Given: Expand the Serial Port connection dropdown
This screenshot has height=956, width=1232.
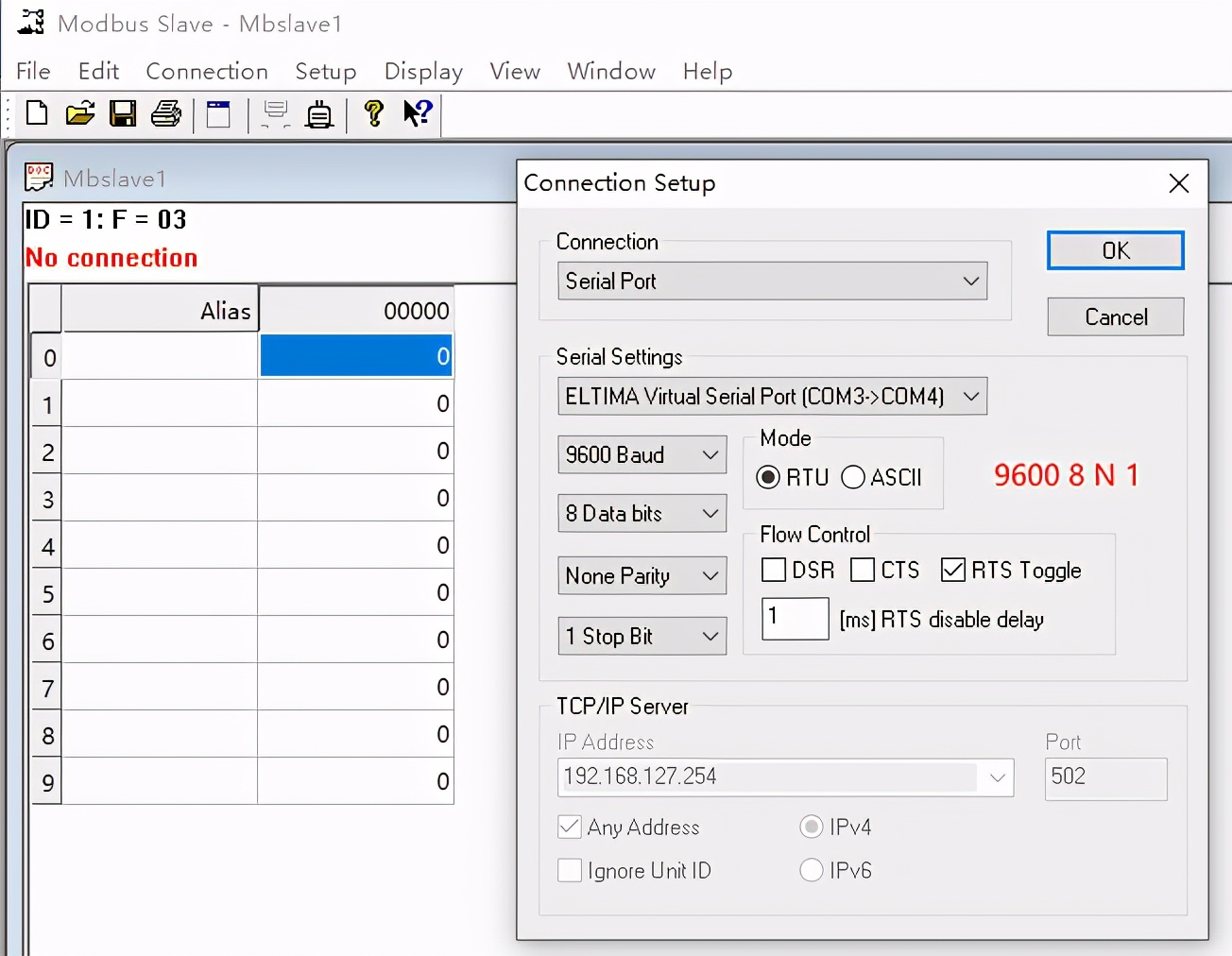Looking at the screenshot, I should (x=772, y=281).
